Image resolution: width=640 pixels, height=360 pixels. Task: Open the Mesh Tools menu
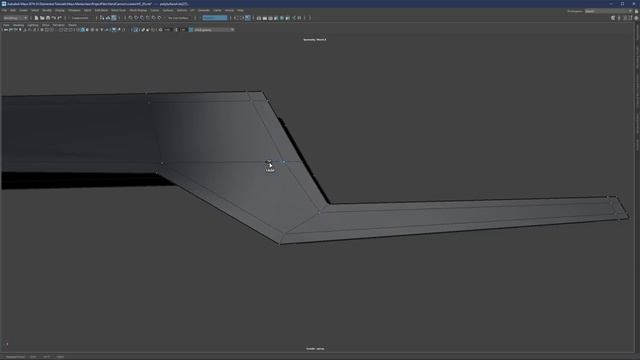click(x=119, y=10)
